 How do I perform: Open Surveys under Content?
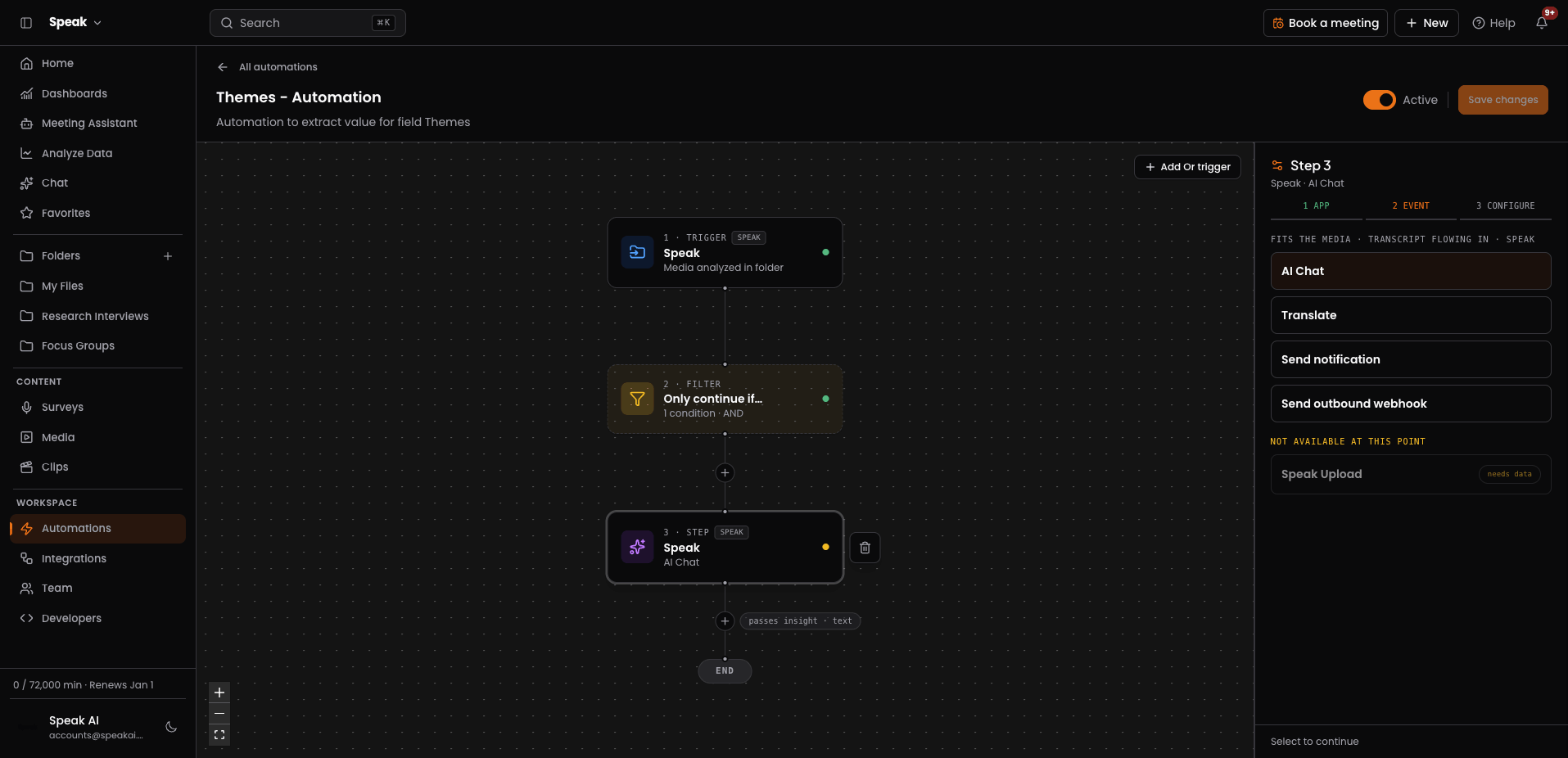[98, 407]
